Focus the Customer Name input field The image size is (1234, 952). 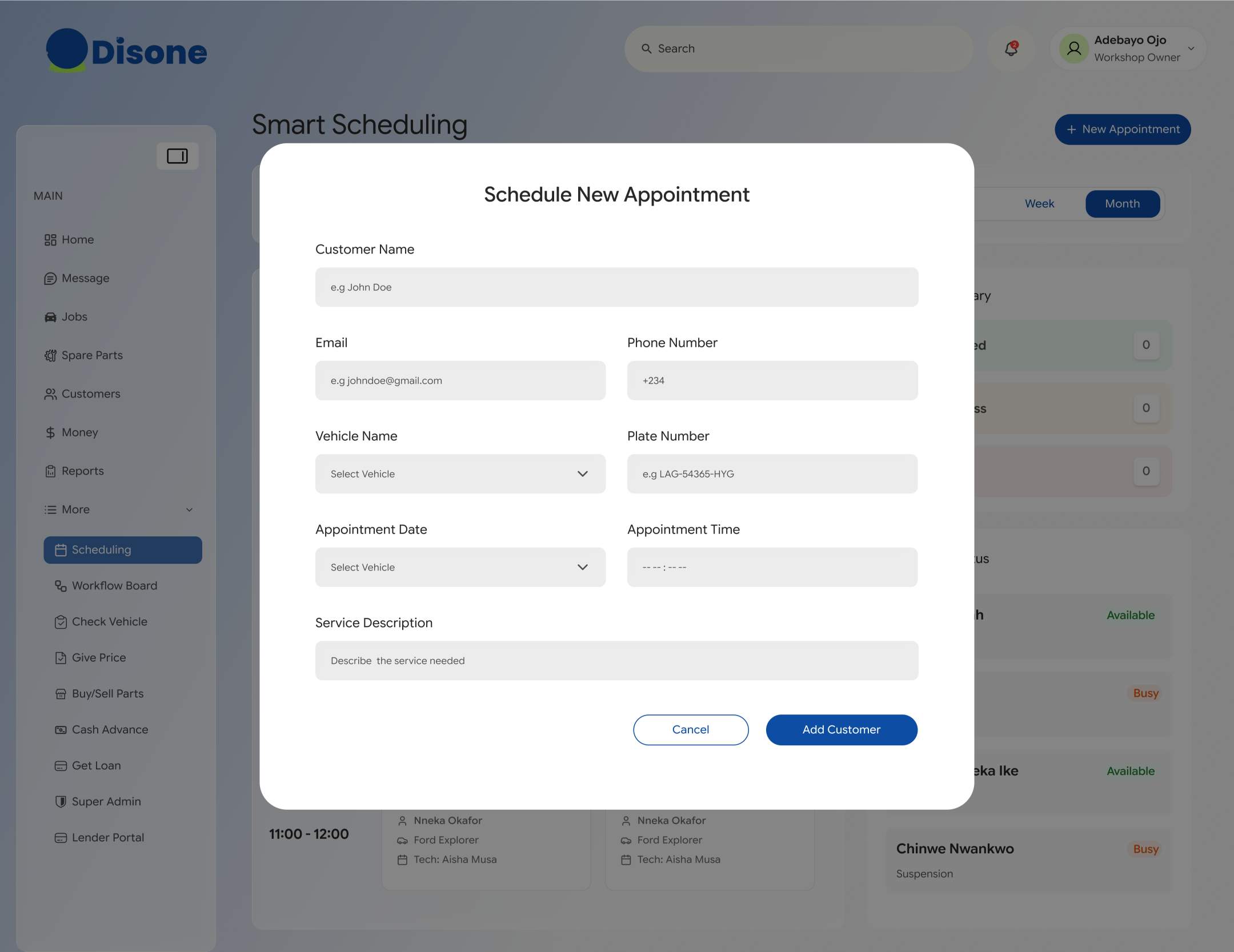pyautogui.click(x=617, y=287)
